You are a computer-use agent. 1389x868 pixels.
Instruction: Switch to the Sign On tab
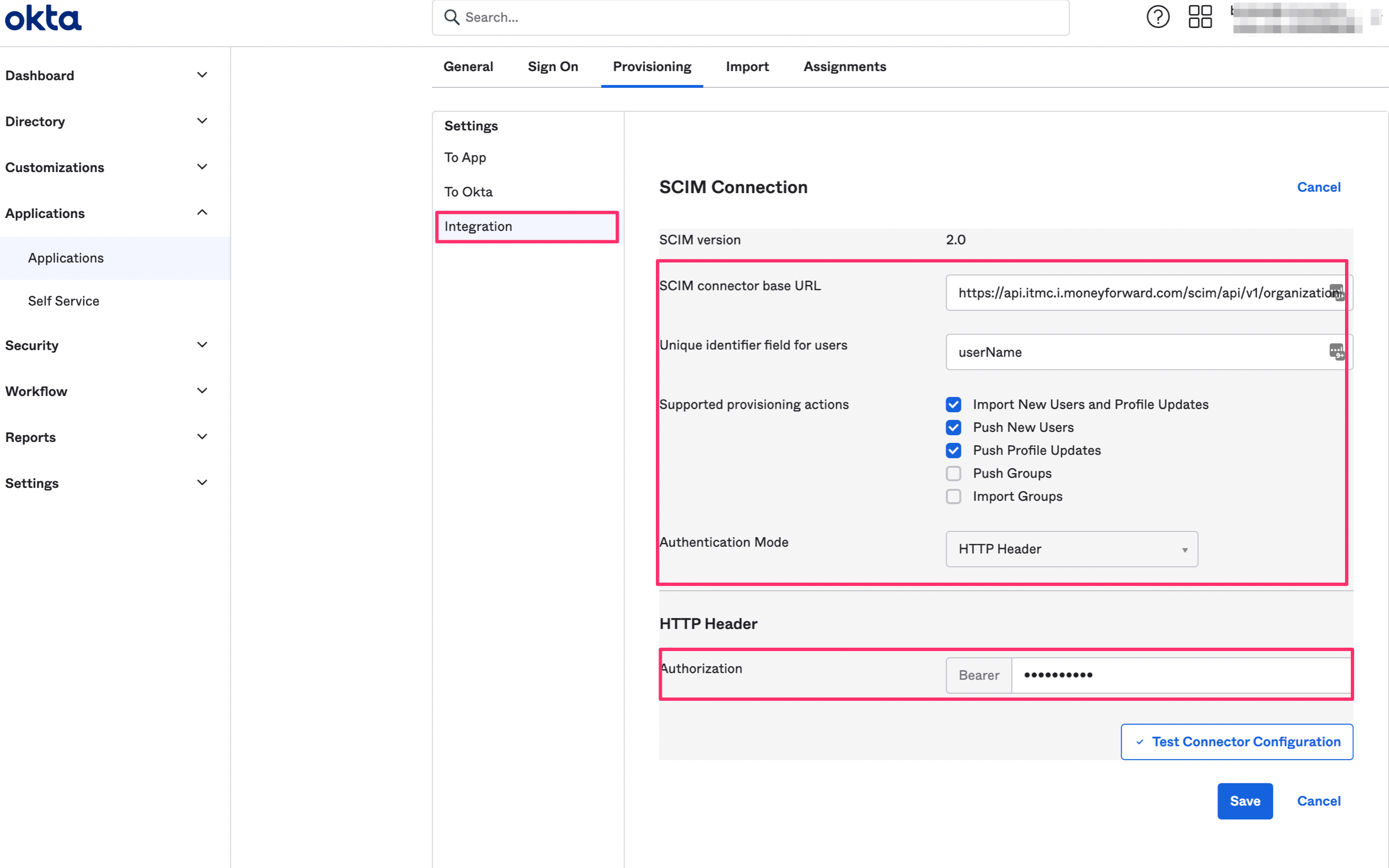point(553,67)
